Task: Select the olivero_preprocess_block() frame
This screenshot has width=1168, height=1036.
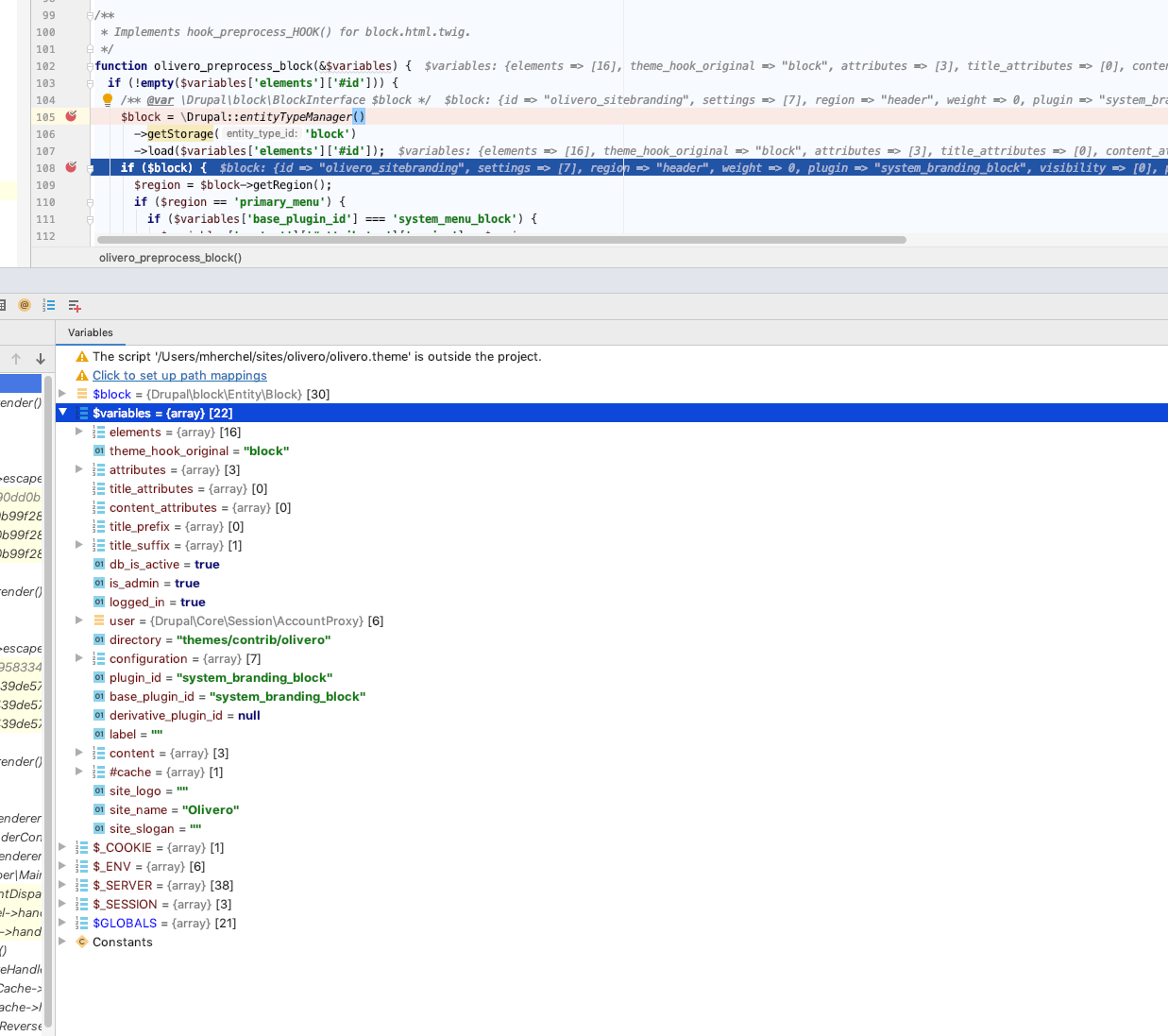Action: tap(170, 257)
